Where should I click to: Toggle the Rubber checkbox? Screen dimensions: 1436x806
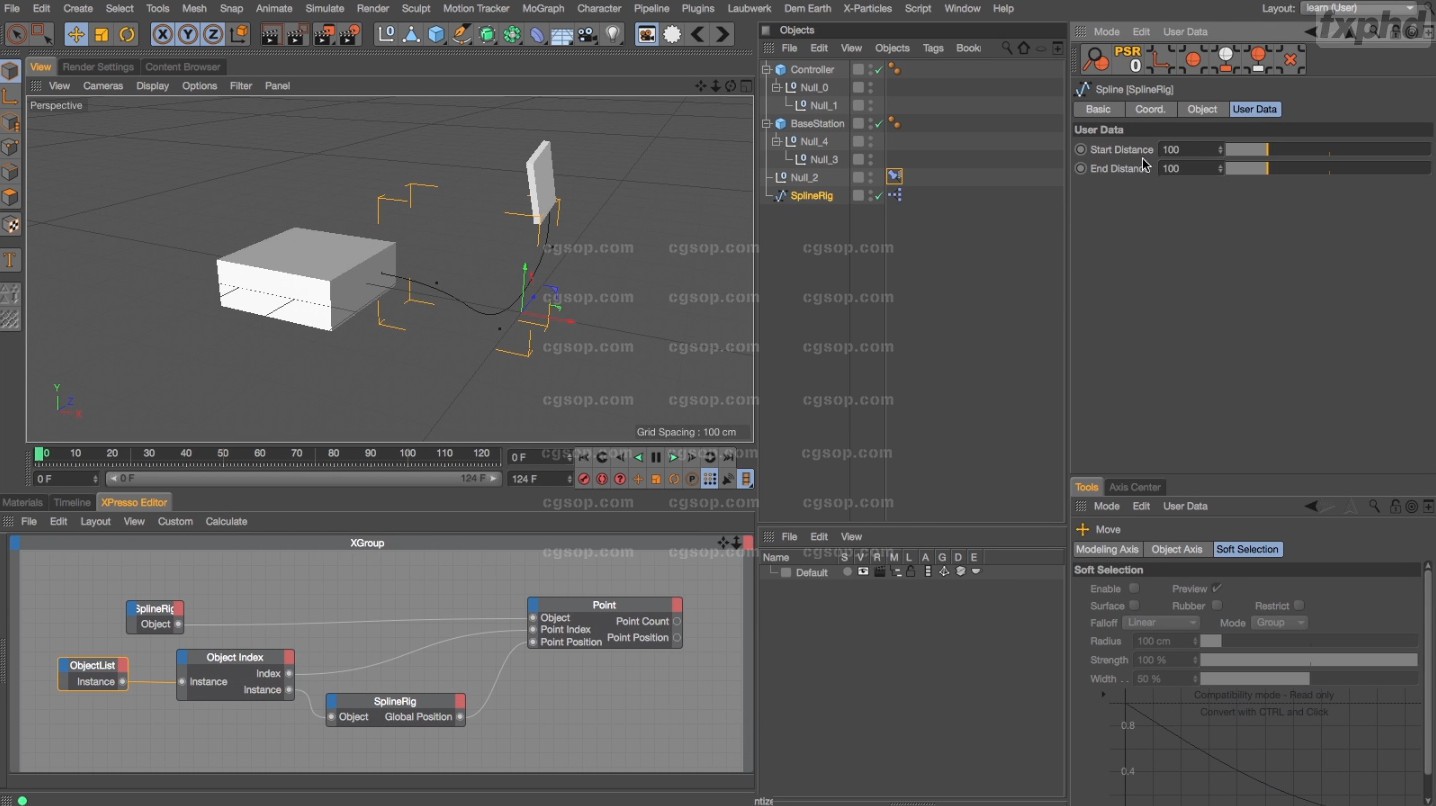tap(1217, 605)
